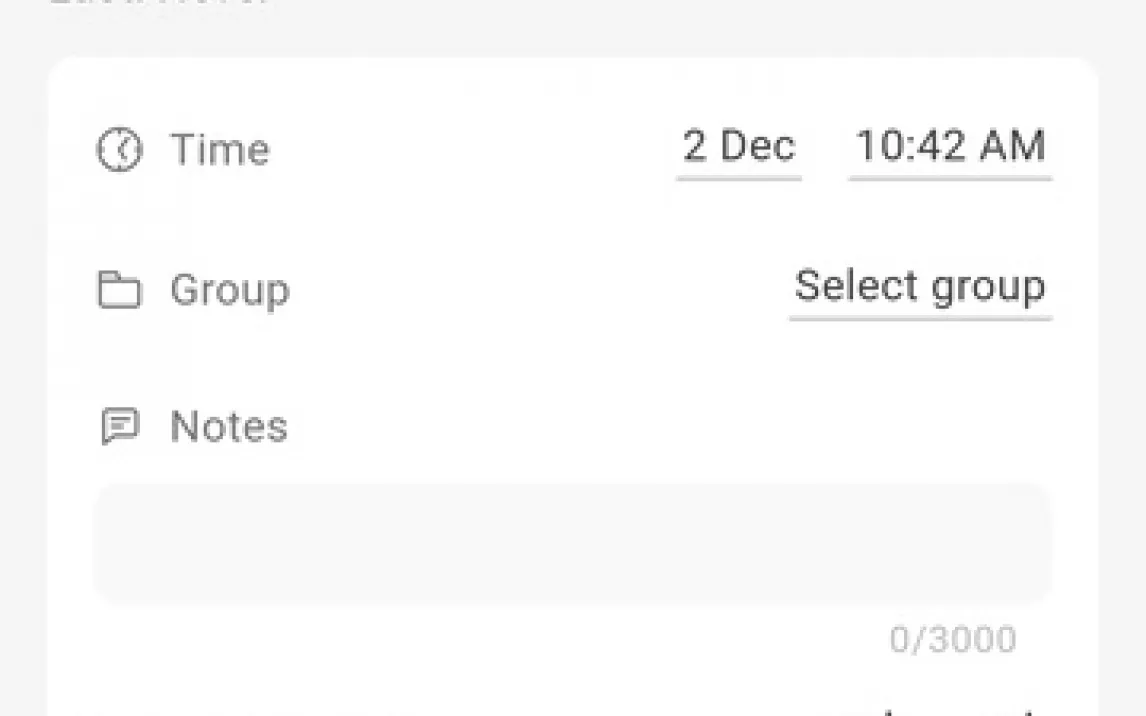
Task: Click the Group row label
Action: [x=230, y=290]
